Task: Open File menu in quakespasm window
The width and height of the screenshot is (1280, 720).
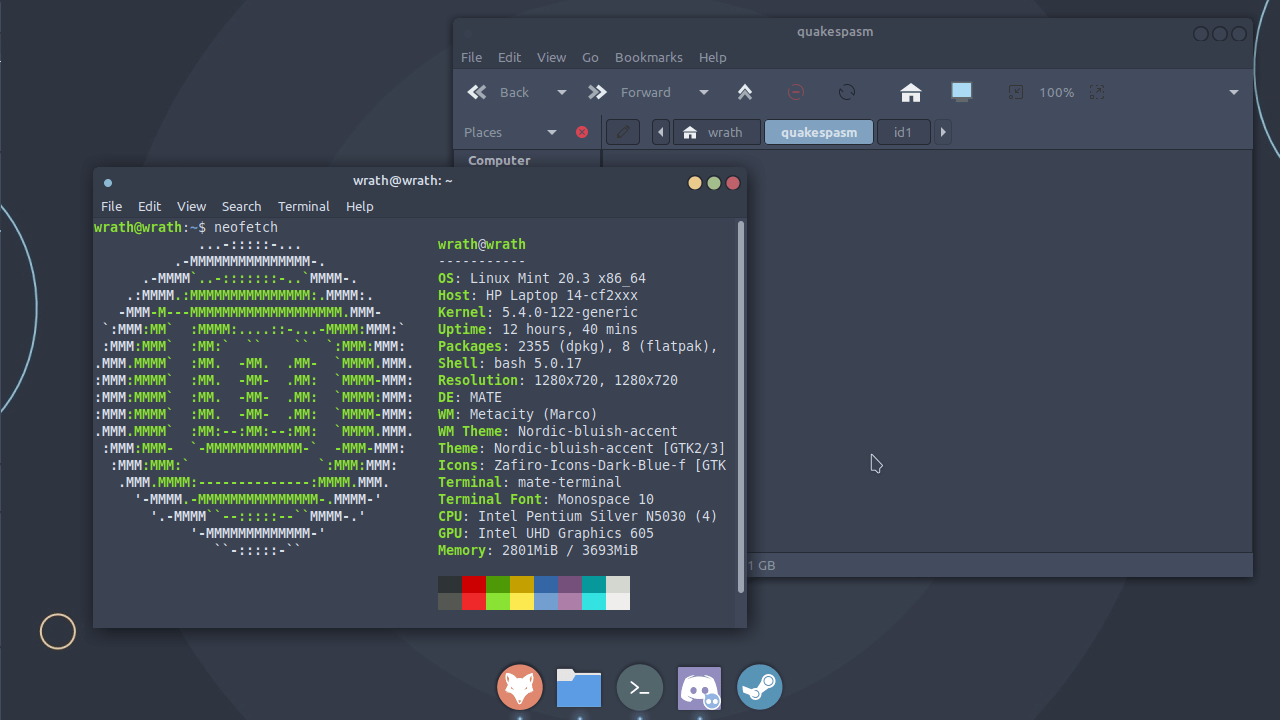Action: pos(471,57)
